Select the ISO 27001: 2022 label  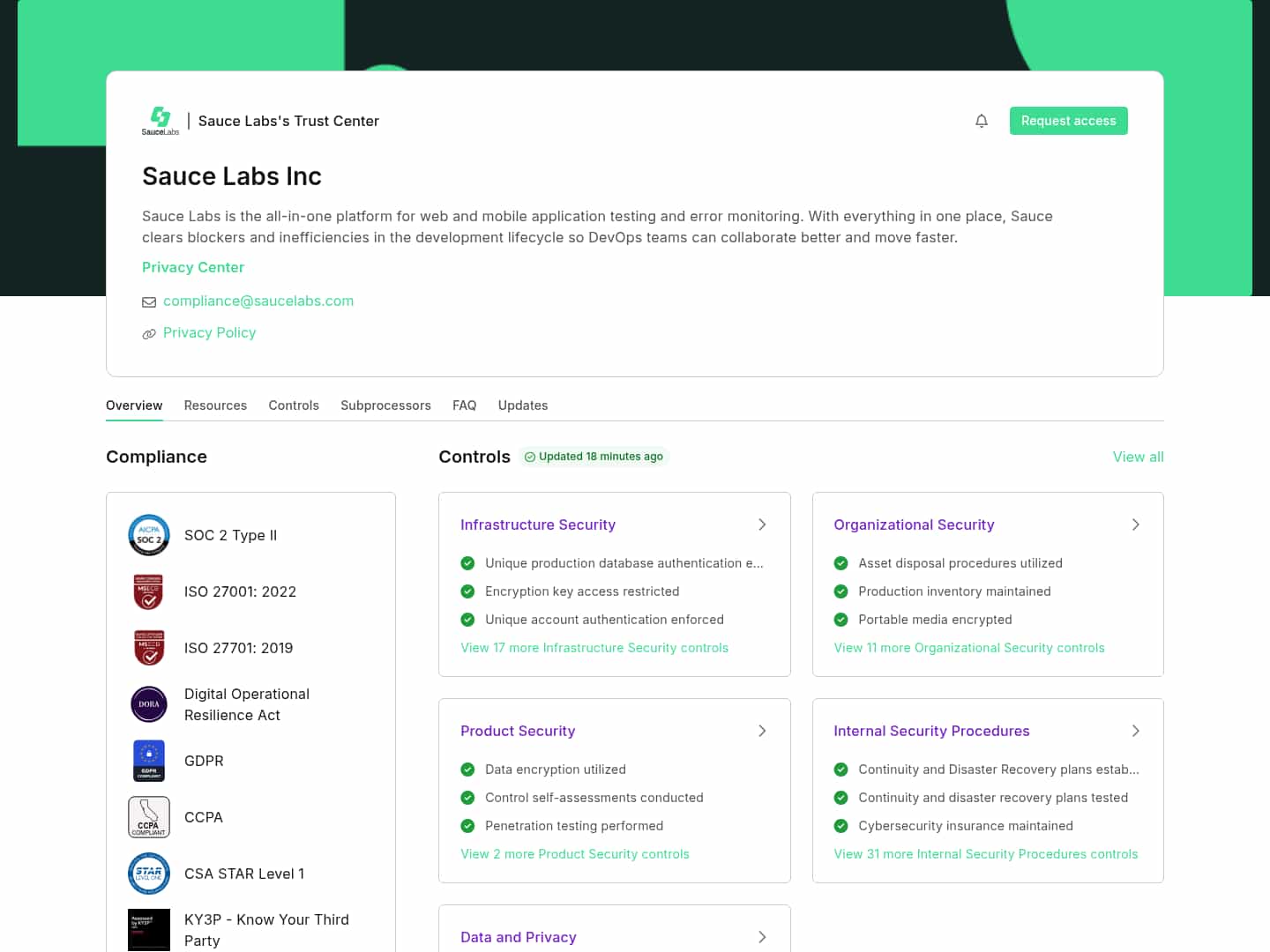[x=240, y=591]
